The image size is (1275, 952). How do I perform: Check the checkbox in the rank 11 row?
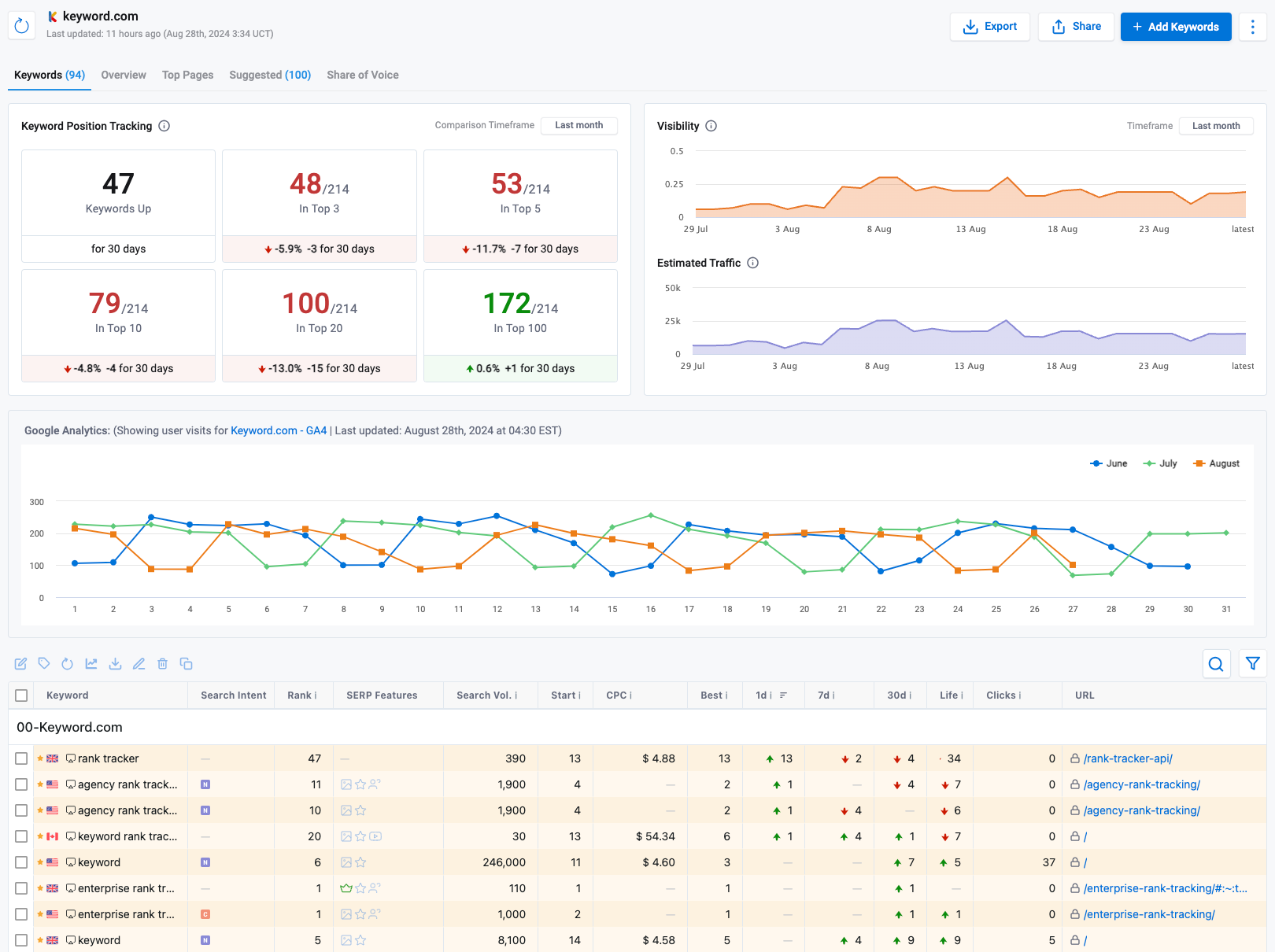pos(21,784)
